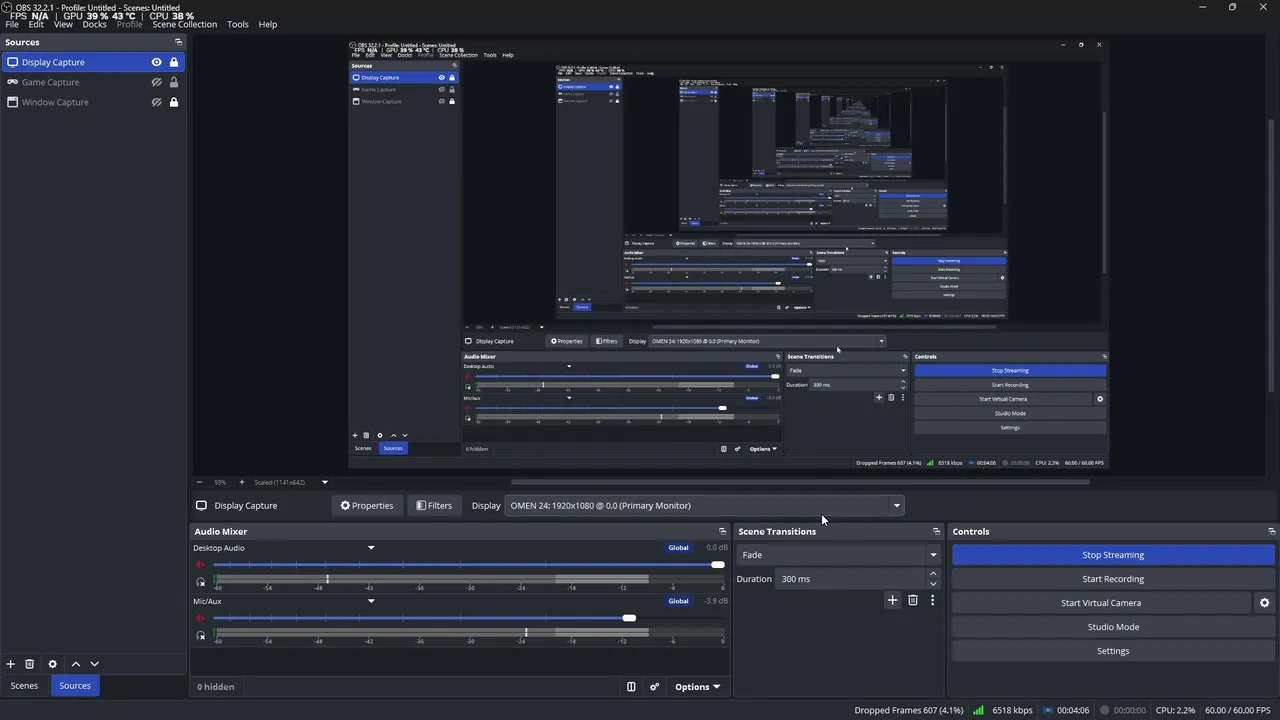Switch to the Scenes tab

pyautogui.click(x=24, y=686)
